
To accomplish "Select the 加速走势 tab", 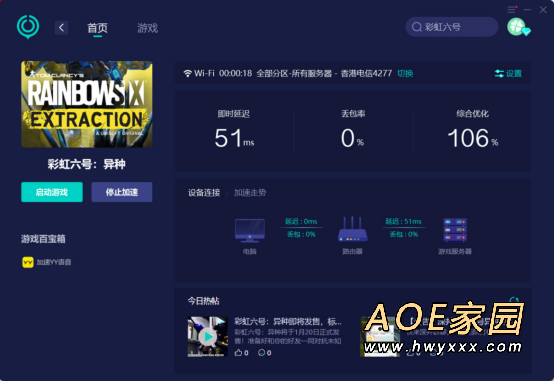I will coord(250,193).
